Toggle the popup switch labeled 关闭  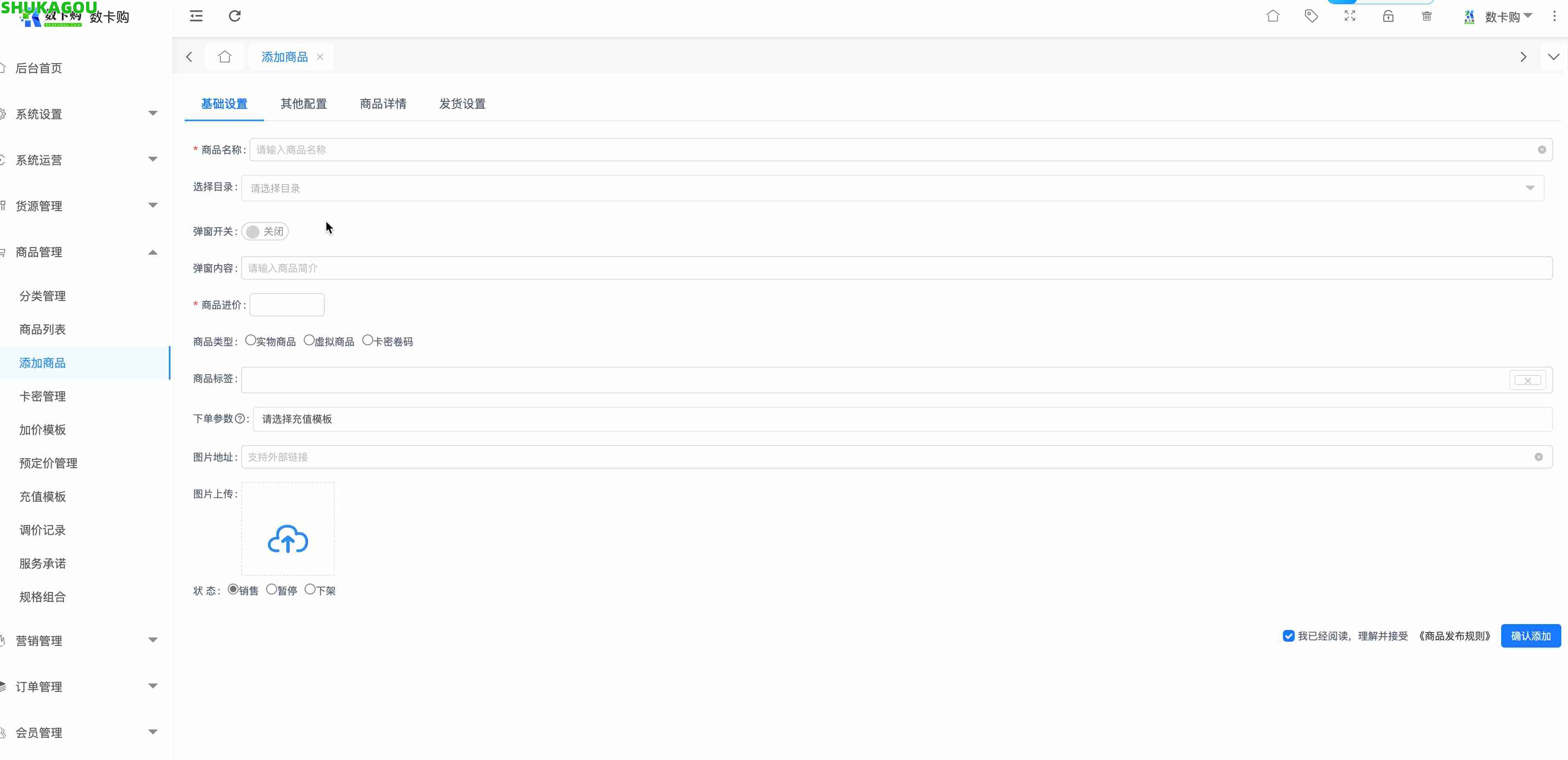pyautogui.click(x=265, y=232)
